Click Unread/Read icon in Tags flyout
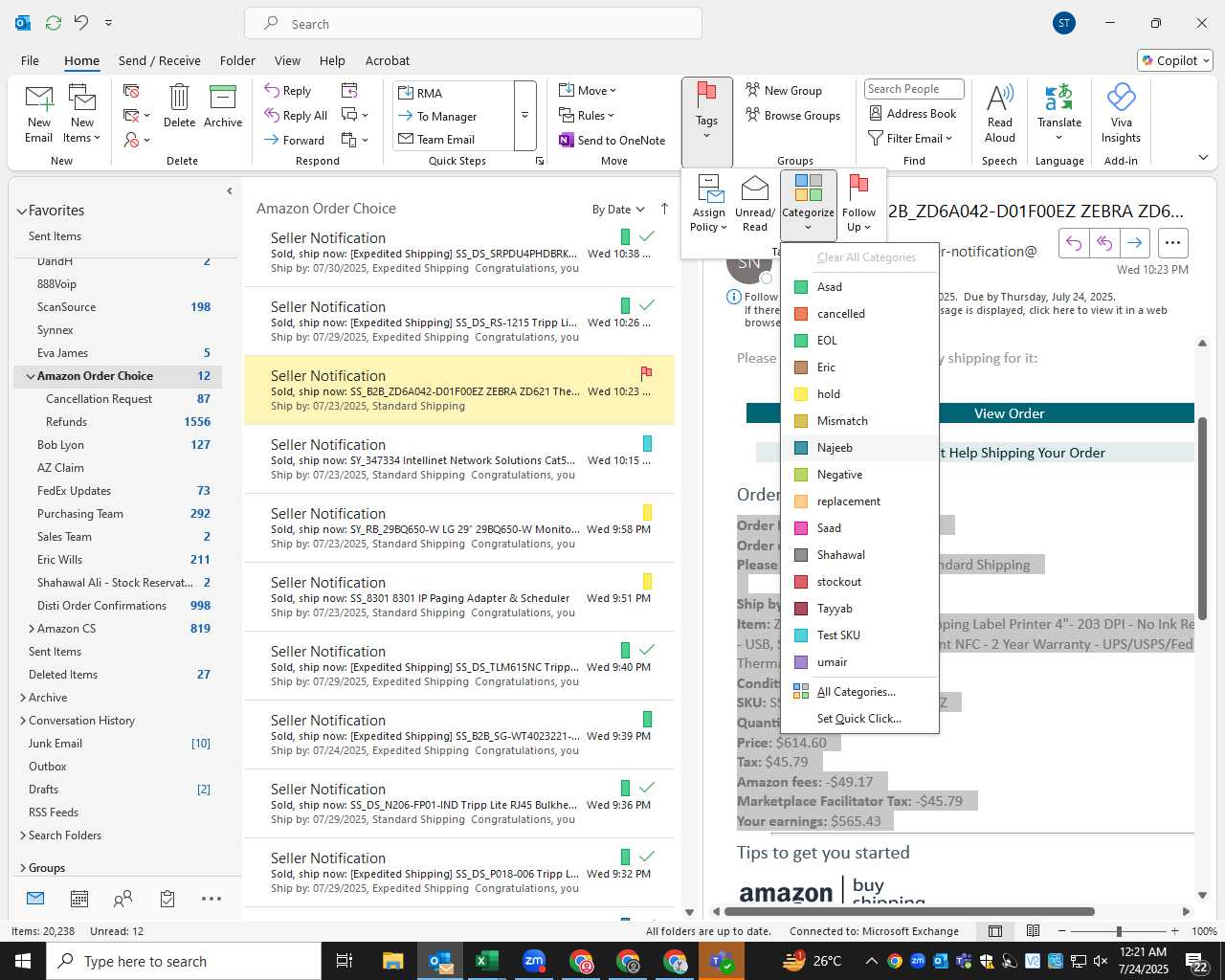 click(755, 203)
